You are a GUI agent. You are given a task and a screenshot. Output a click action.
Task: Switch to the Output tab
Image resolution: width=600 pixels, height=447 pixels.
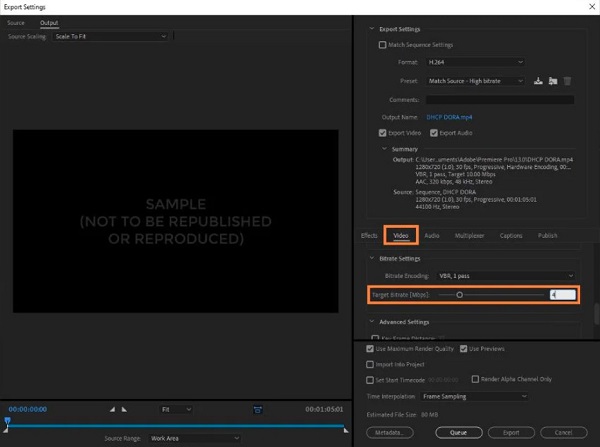click(49, 23)
